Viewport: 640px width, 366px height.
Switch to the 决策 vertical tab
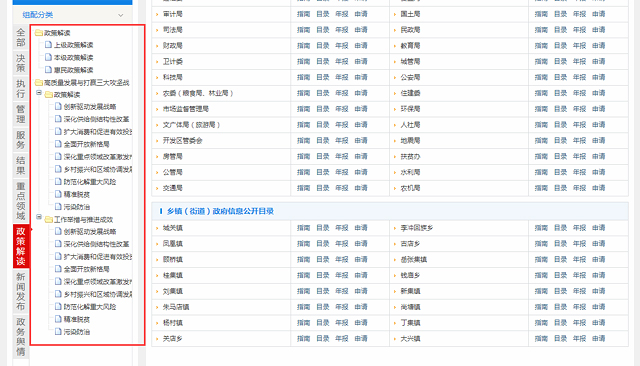(x=21, y=63)
